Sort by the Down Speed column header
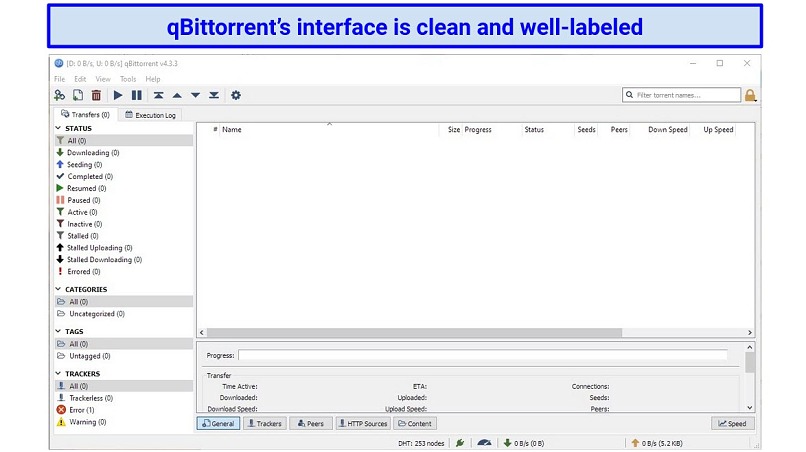 pos(662,130)
